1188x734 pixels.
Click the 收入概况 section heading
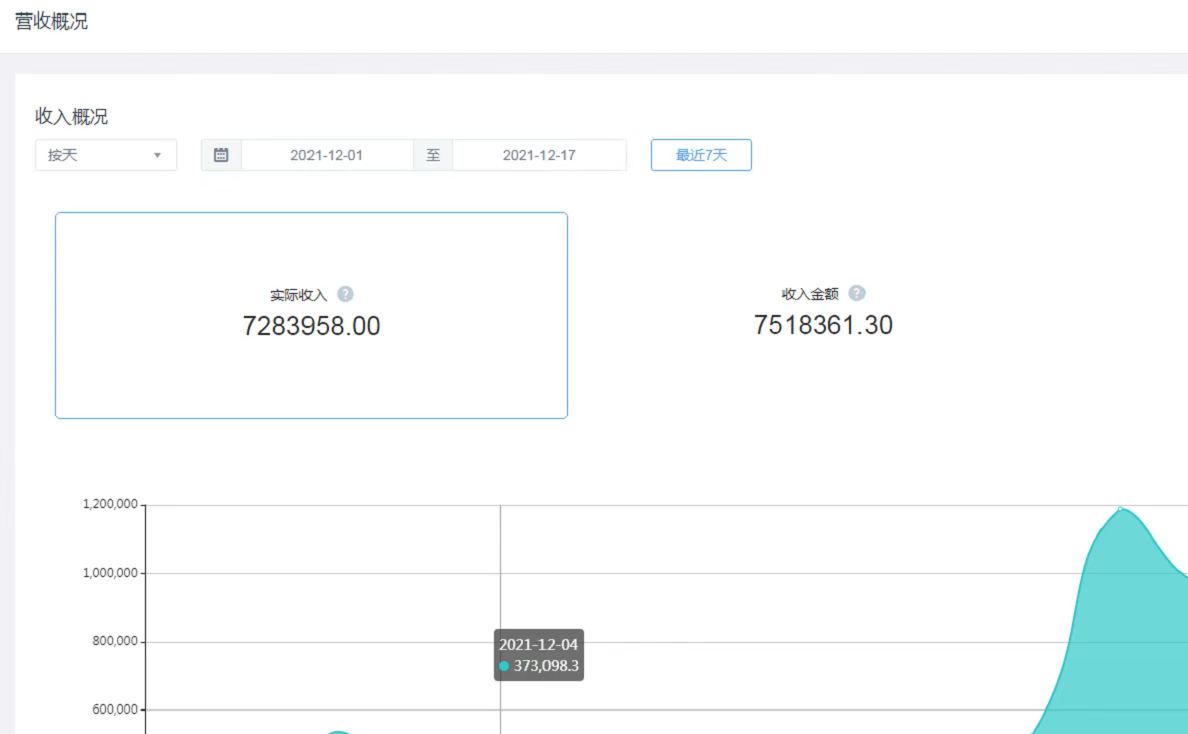(x=72, y=117)
